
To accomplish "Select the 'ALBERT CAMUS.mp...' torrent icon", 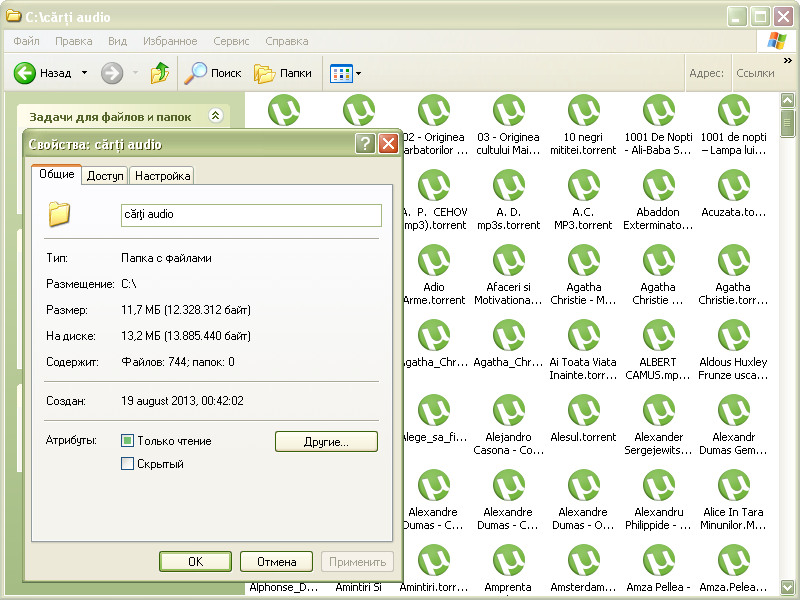I will [x=659, y=335].
